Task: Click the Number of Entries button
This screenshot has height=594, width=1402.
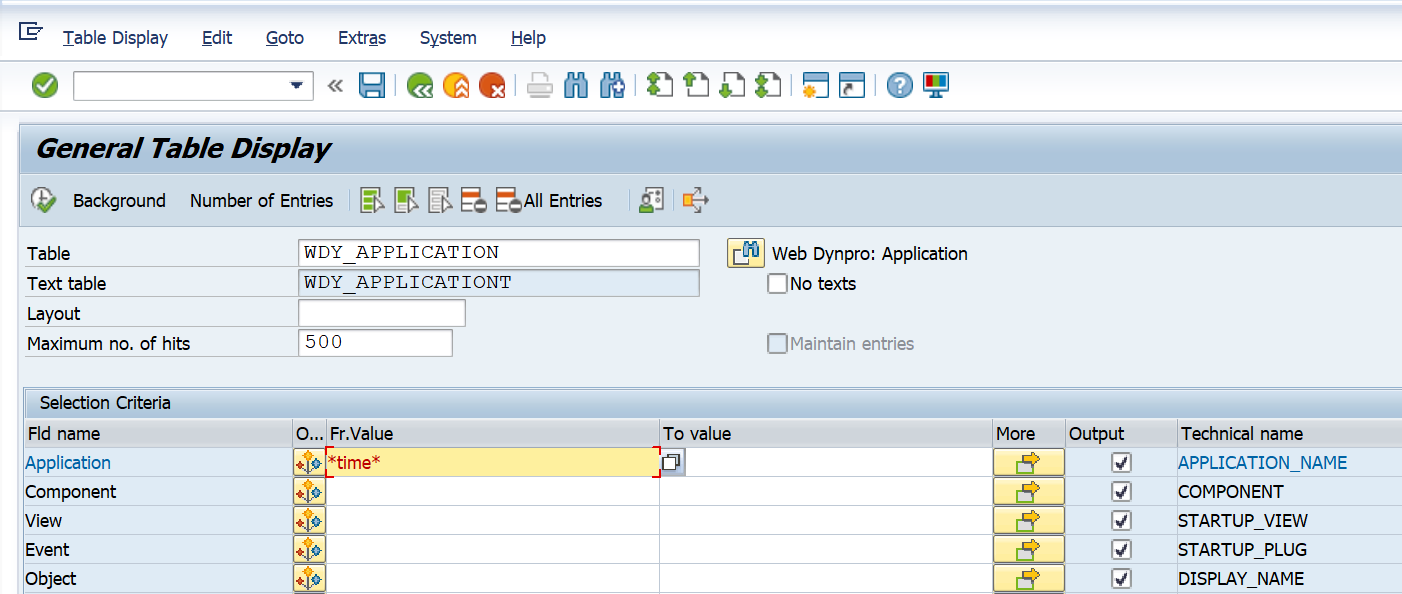Action: pyautogui.click(x=261, y=200)
